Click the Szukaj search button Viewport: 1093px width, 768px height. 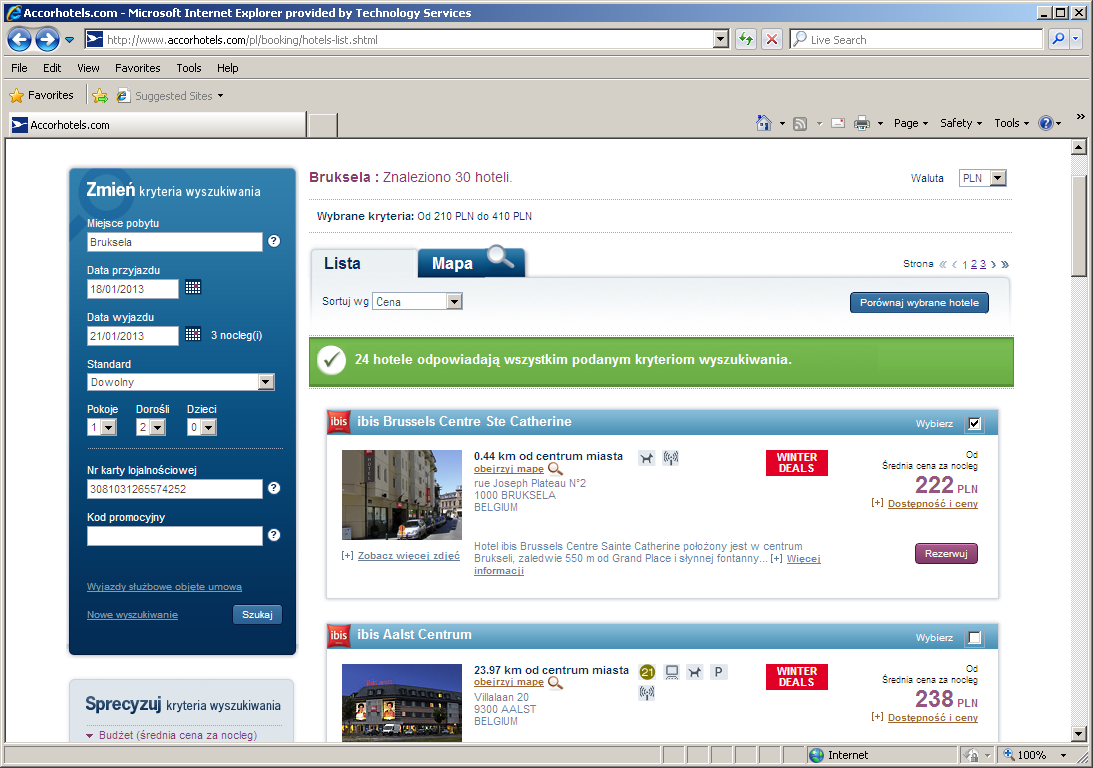pyautogui.click(x=257, y=614)
